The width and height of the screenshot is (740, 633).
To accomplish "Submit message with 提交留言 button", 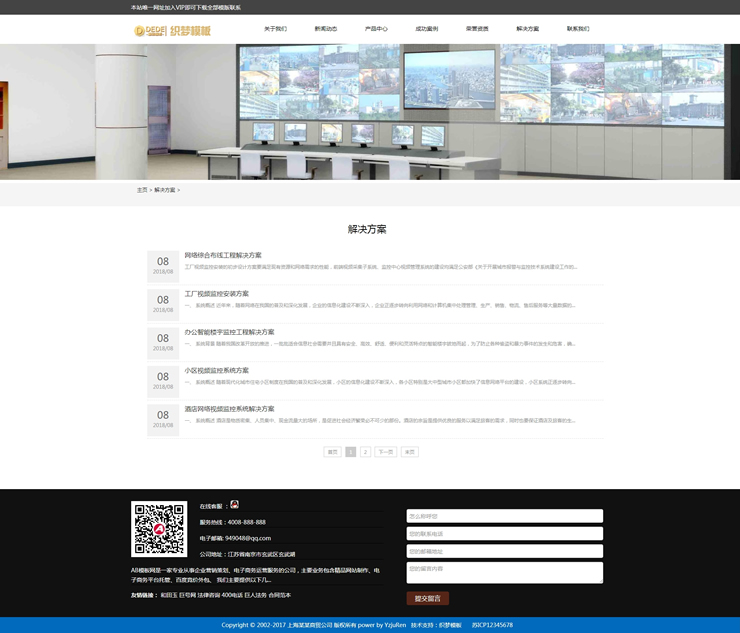I will [x=427, y=598].
